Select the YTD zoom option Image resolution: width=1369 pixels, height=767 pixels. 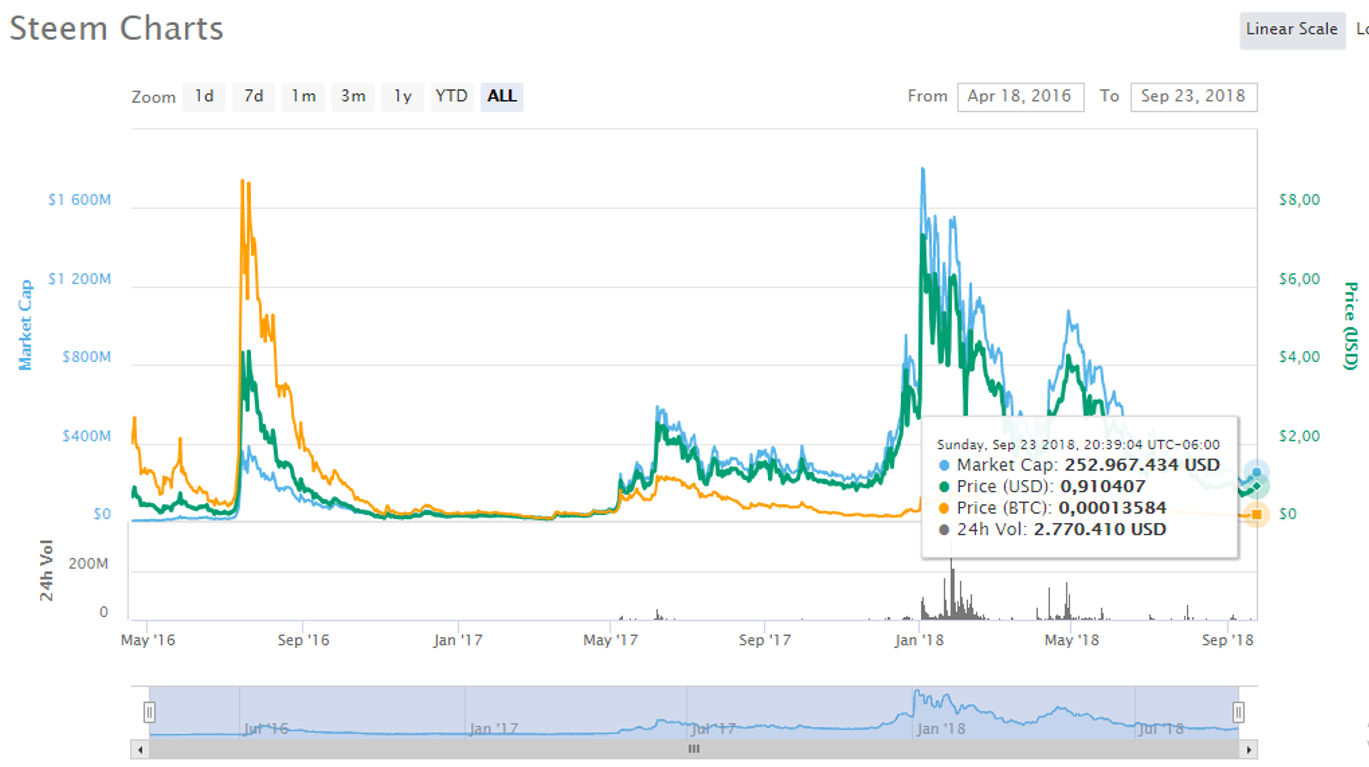(x=451, y=97)
